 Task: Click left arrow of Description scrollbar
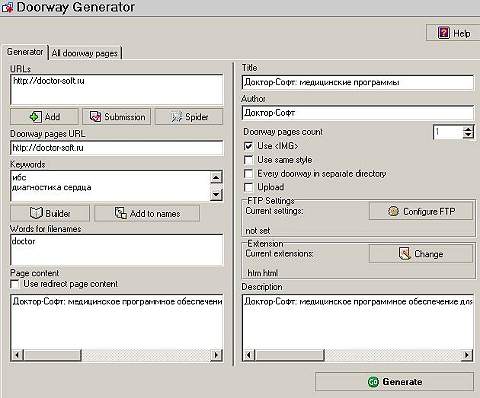pos(249,355)
